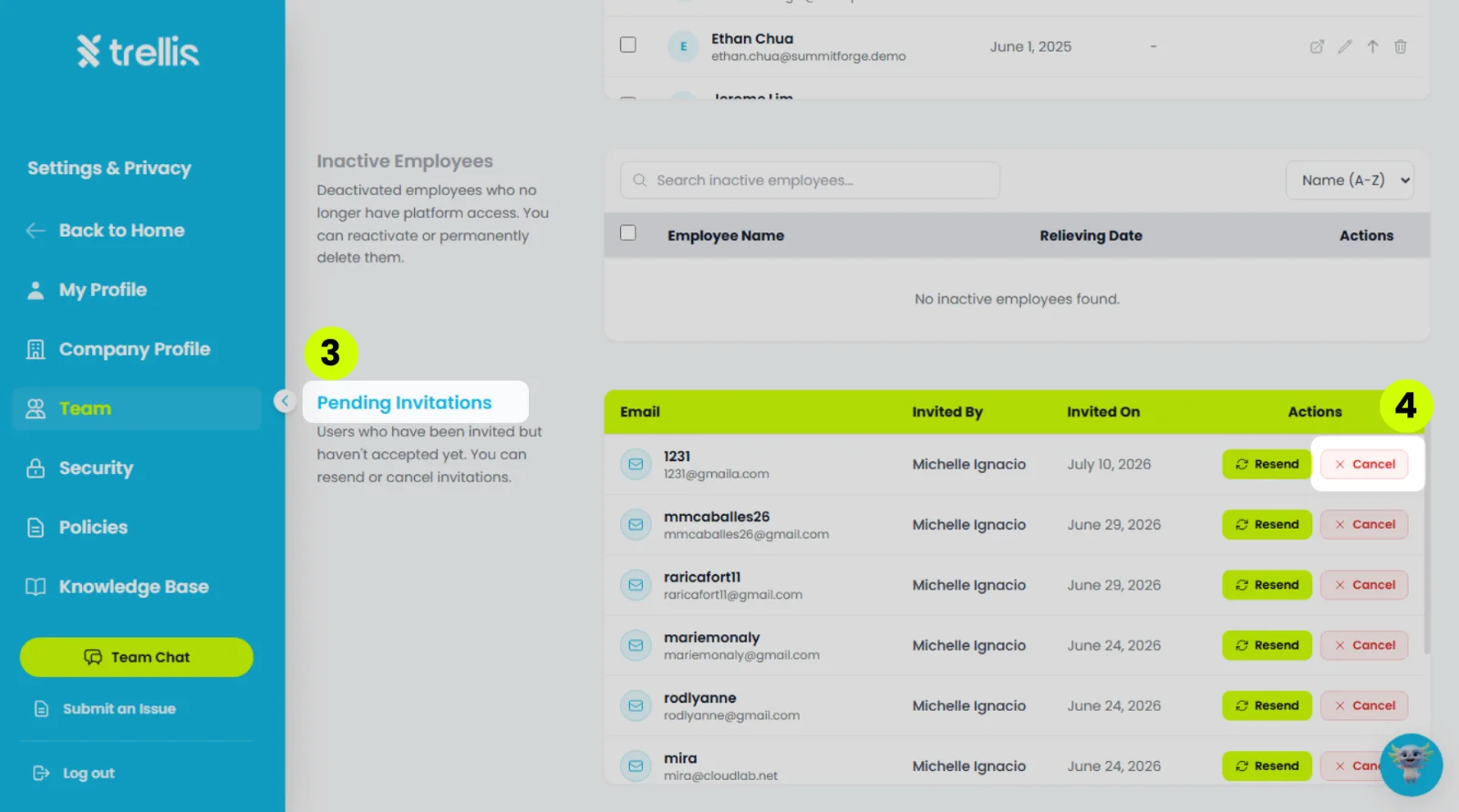Click the edit pencil icon for Ethan Chua
The width and height of the screenshot is (1459, 812).
click(x=1345, y=46)
